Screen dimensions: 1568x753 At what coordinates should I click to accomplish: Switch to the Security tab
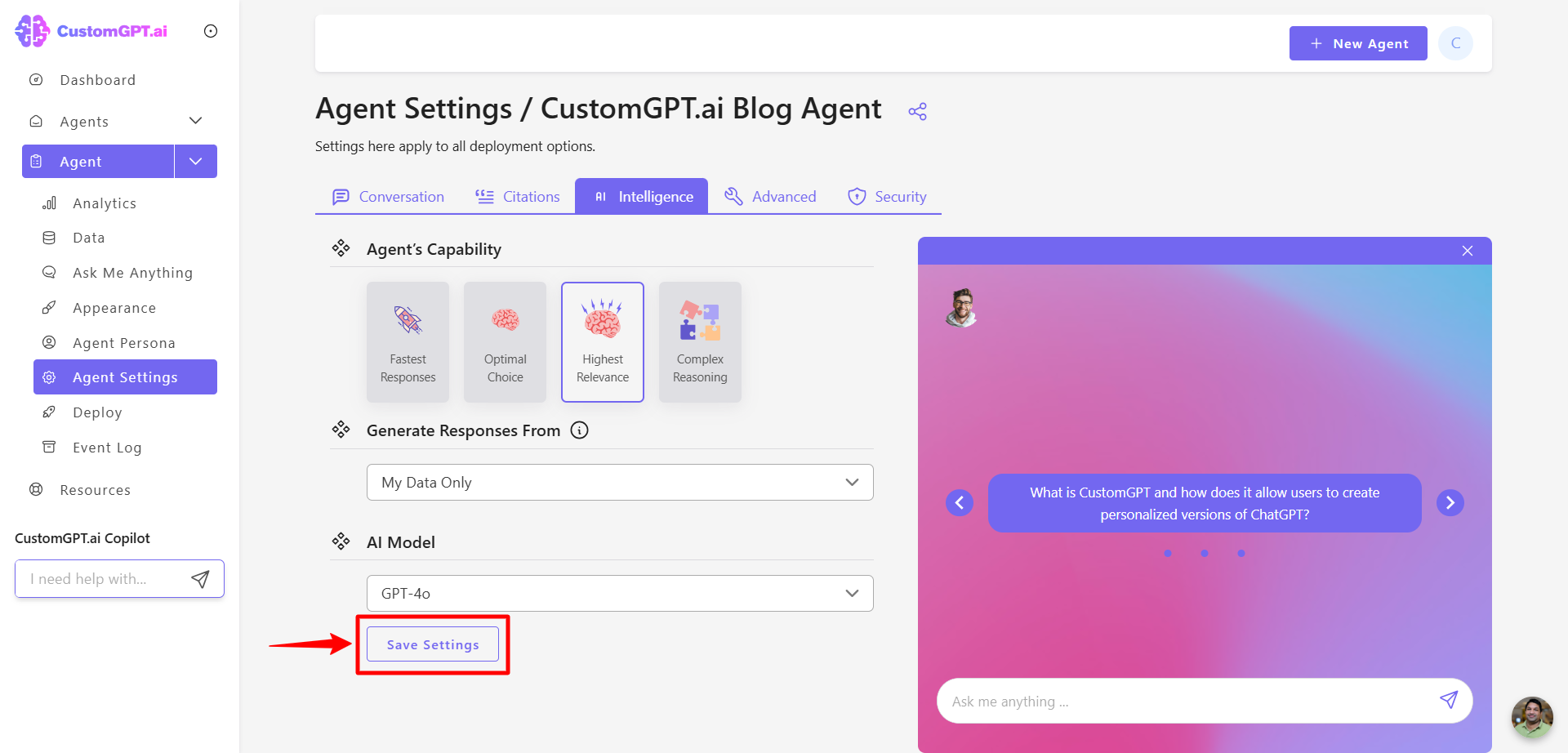[x=887, y=197]
